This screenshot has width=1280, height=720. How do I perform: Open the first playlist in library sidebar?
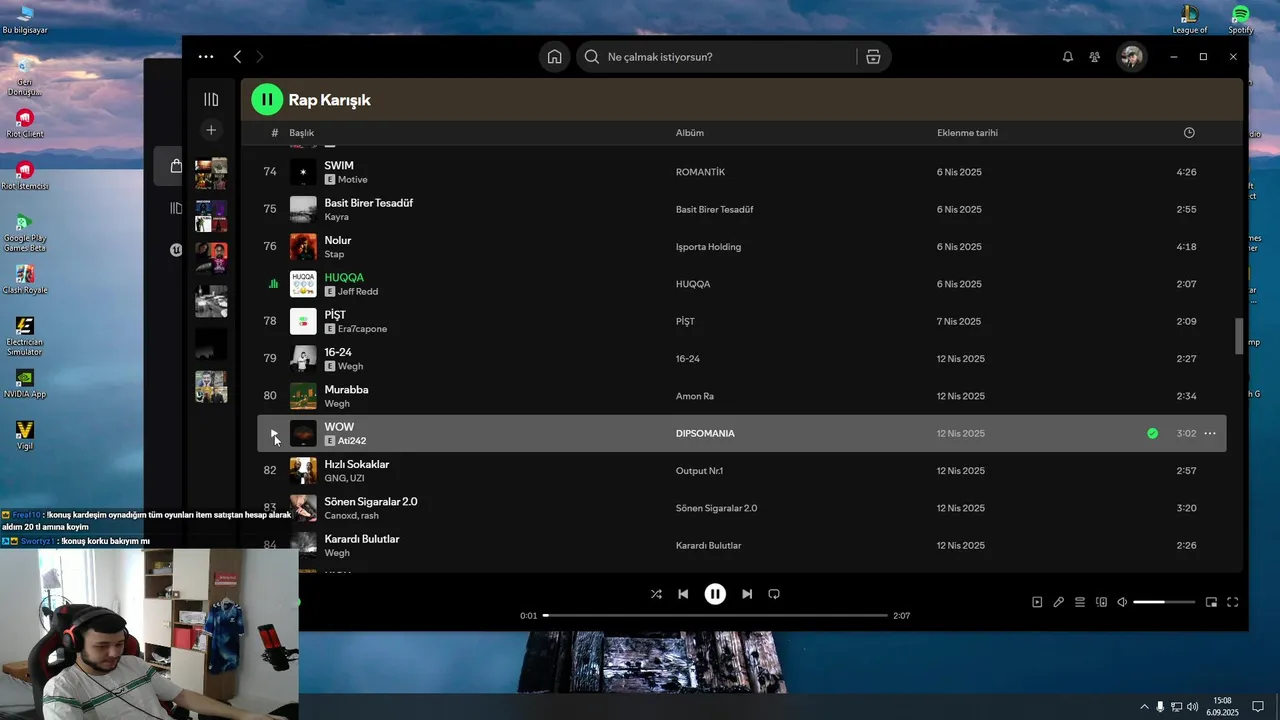tap(211, 173)
